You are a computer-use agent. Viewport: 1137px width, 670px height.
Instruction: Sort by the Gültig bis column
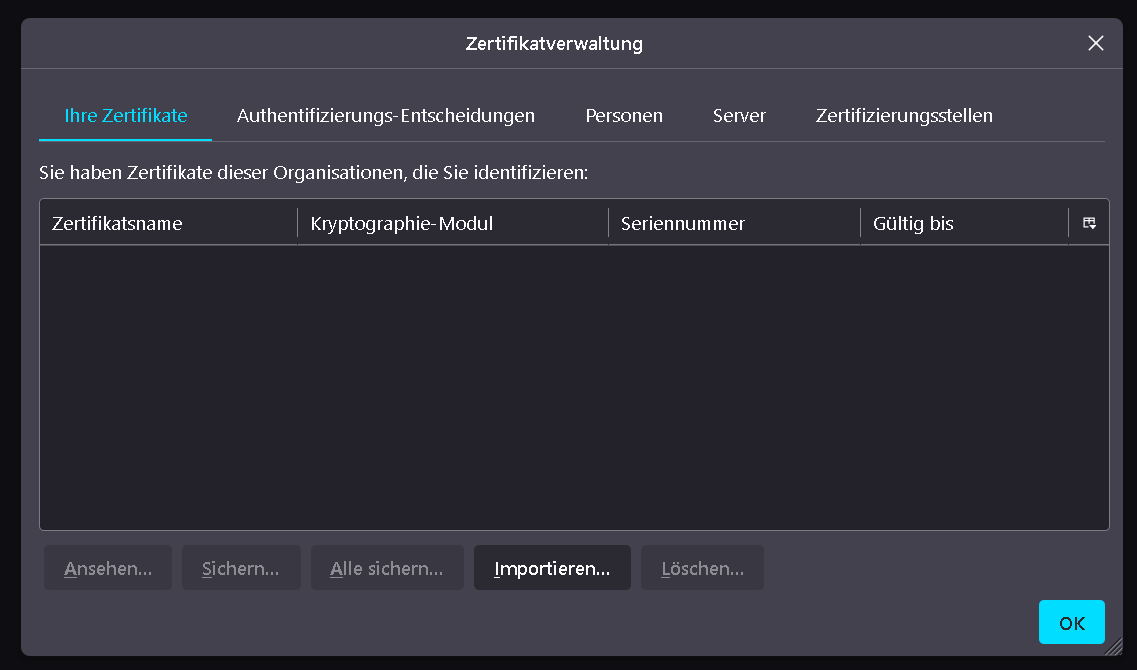click(x=964, y=223)
